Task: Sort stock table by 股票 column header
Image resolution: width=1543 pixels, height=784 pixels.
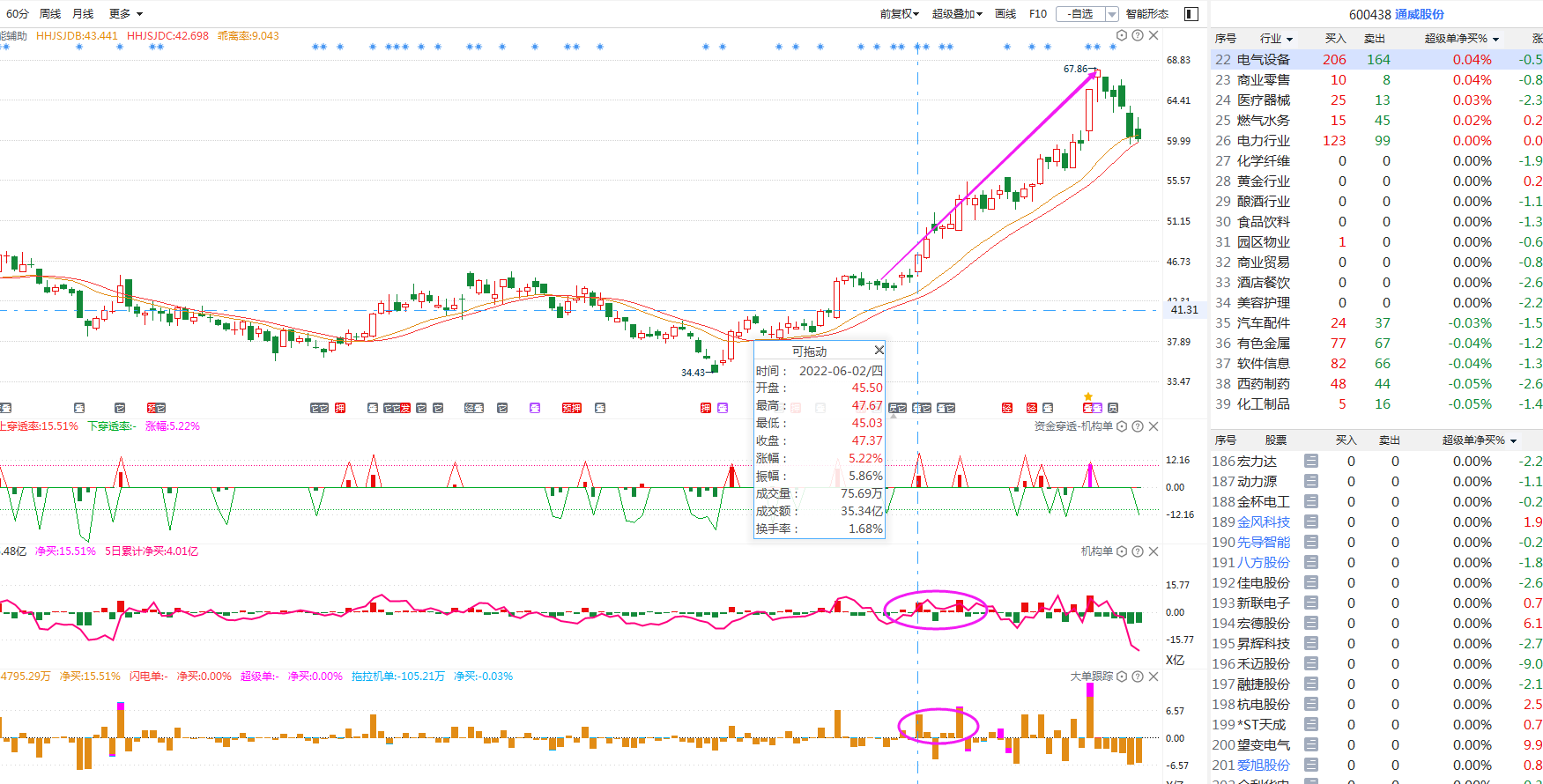Action: 1276,440
